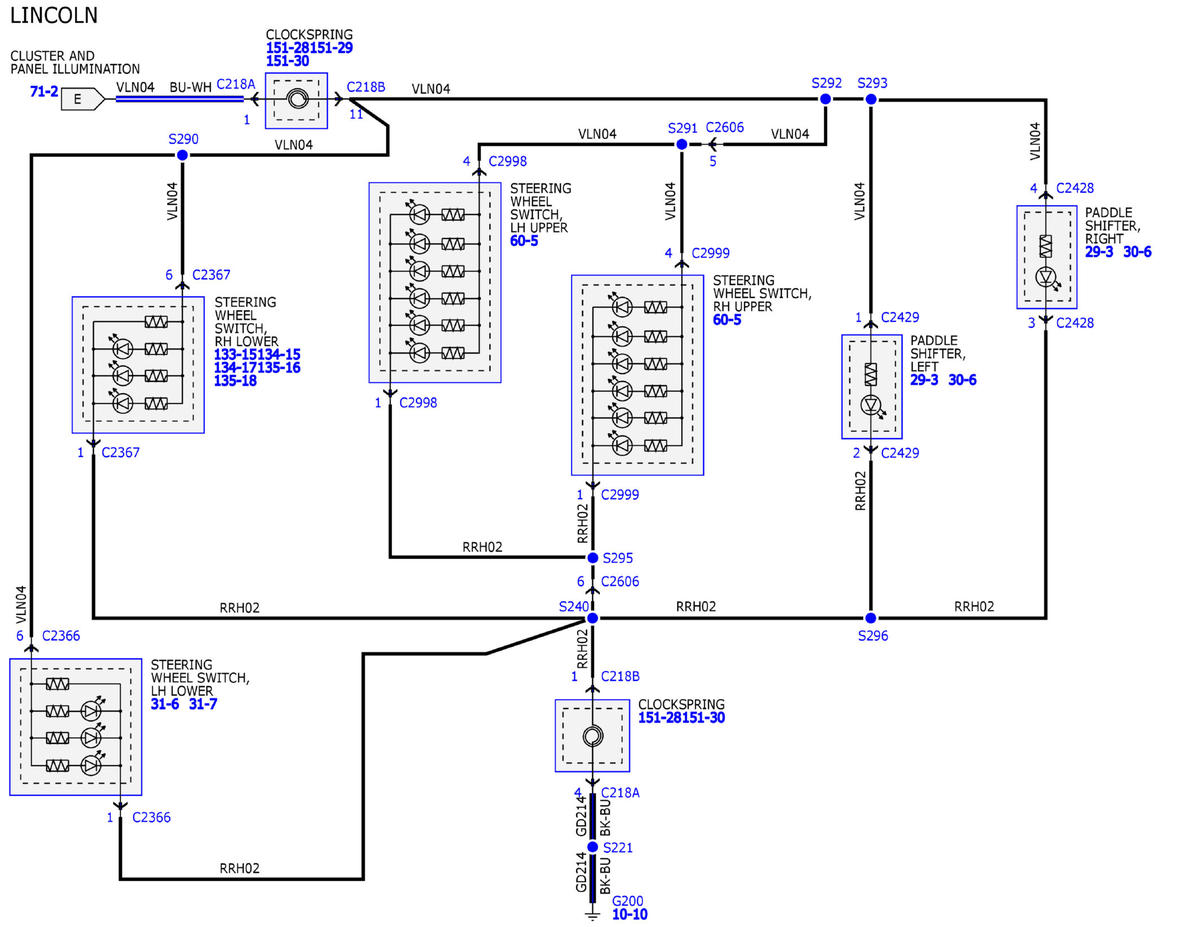Select the Steering Wheel Switch RH Upper component

637,375
